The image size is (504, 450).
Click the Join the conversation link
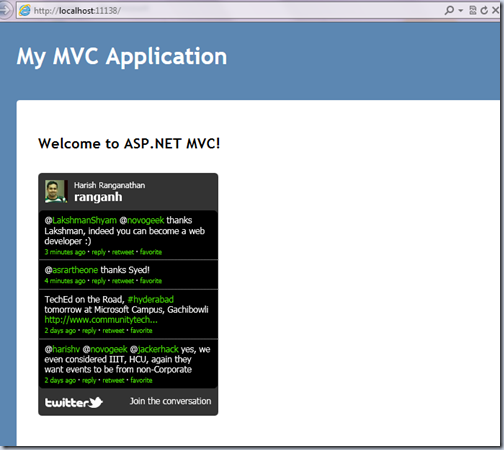170,401
